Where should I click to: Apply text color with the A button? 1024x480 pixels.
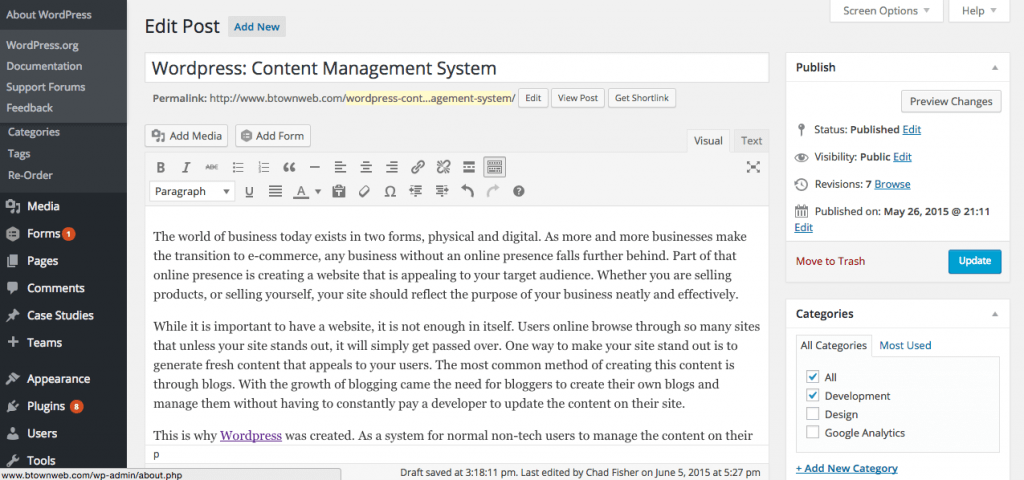(x=300, y=191)
